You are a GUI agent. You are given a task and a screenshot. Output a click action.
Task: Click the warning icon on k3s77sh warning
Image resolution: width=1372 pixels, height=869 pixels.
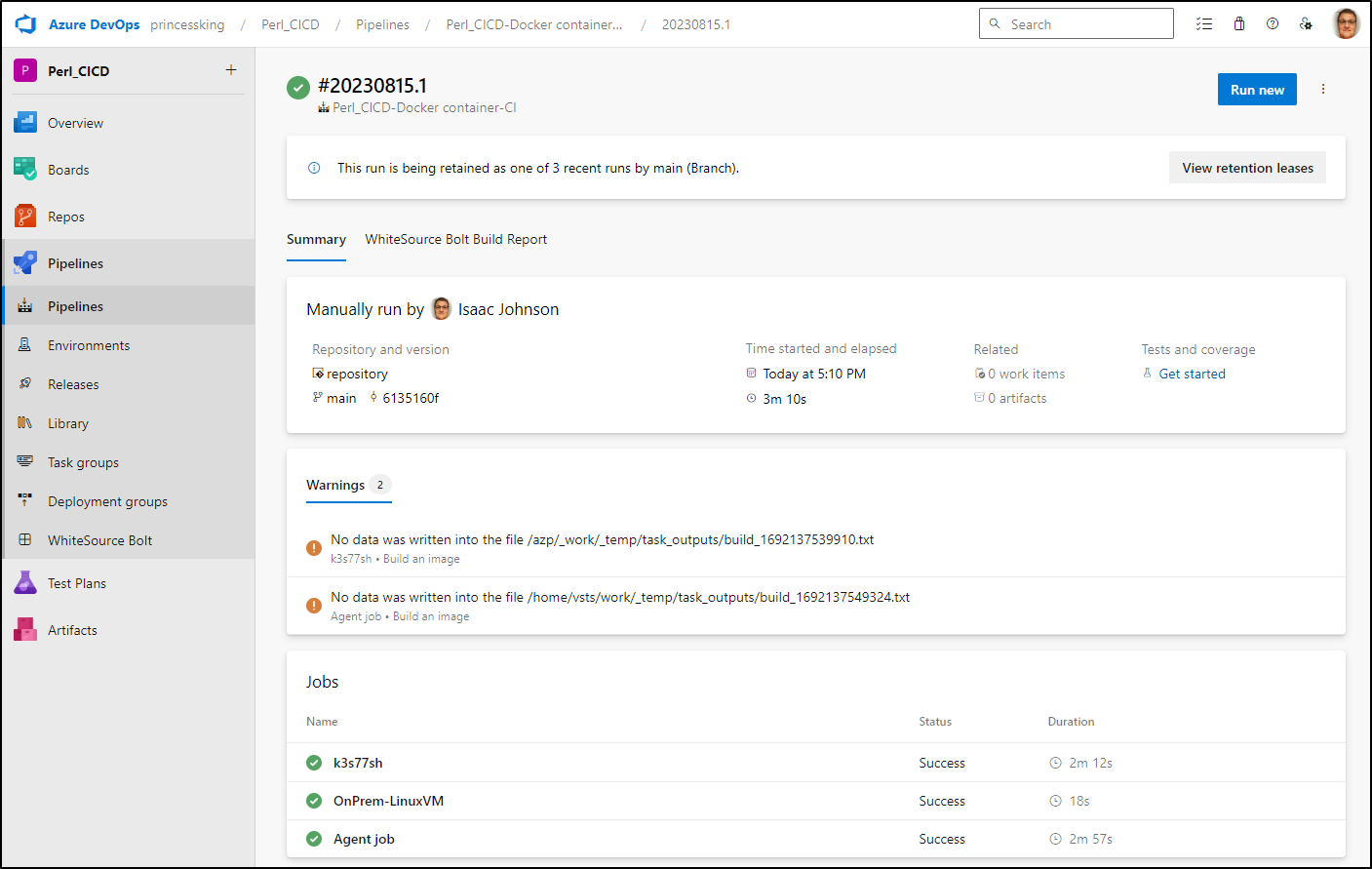(314, 548)
